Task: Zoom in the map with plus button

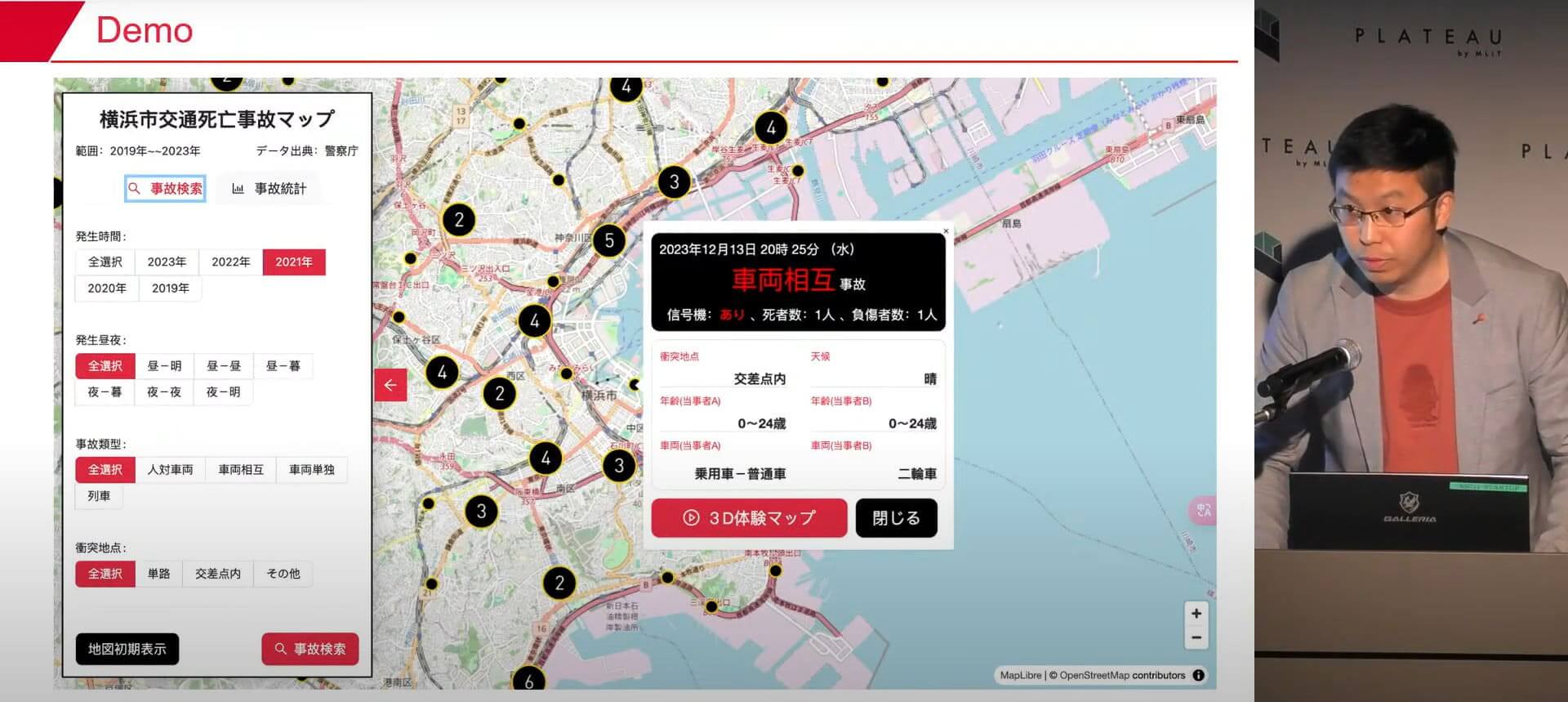Action: pos(1196,613)
